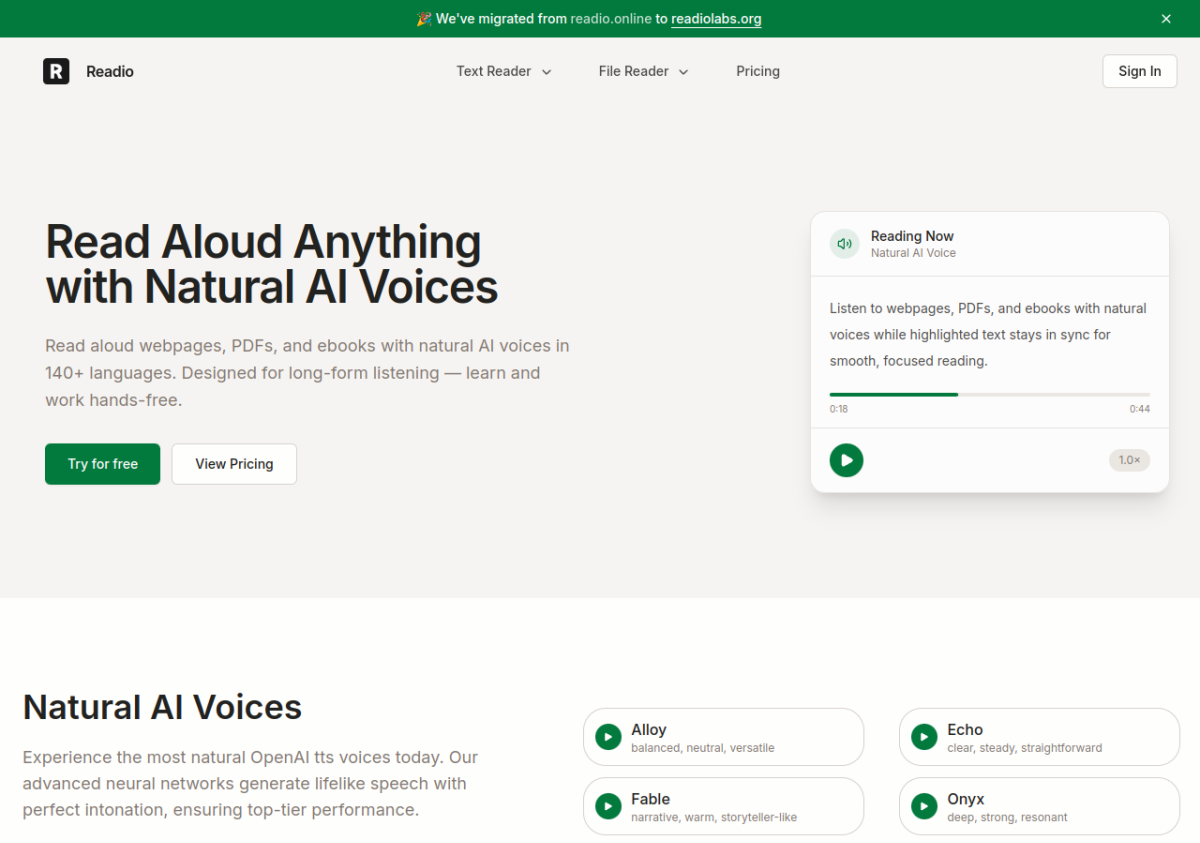Expand the File Reader menu

click(644, 71)
